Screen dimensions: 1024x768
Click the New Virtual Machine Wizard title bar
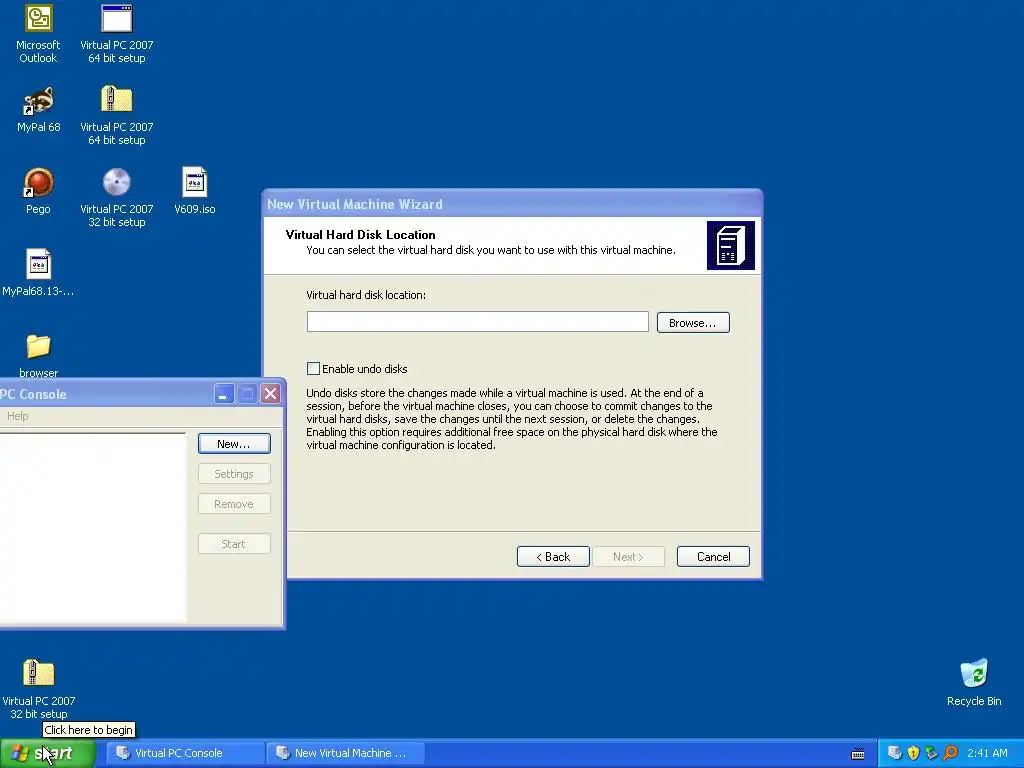coord(512,204)
